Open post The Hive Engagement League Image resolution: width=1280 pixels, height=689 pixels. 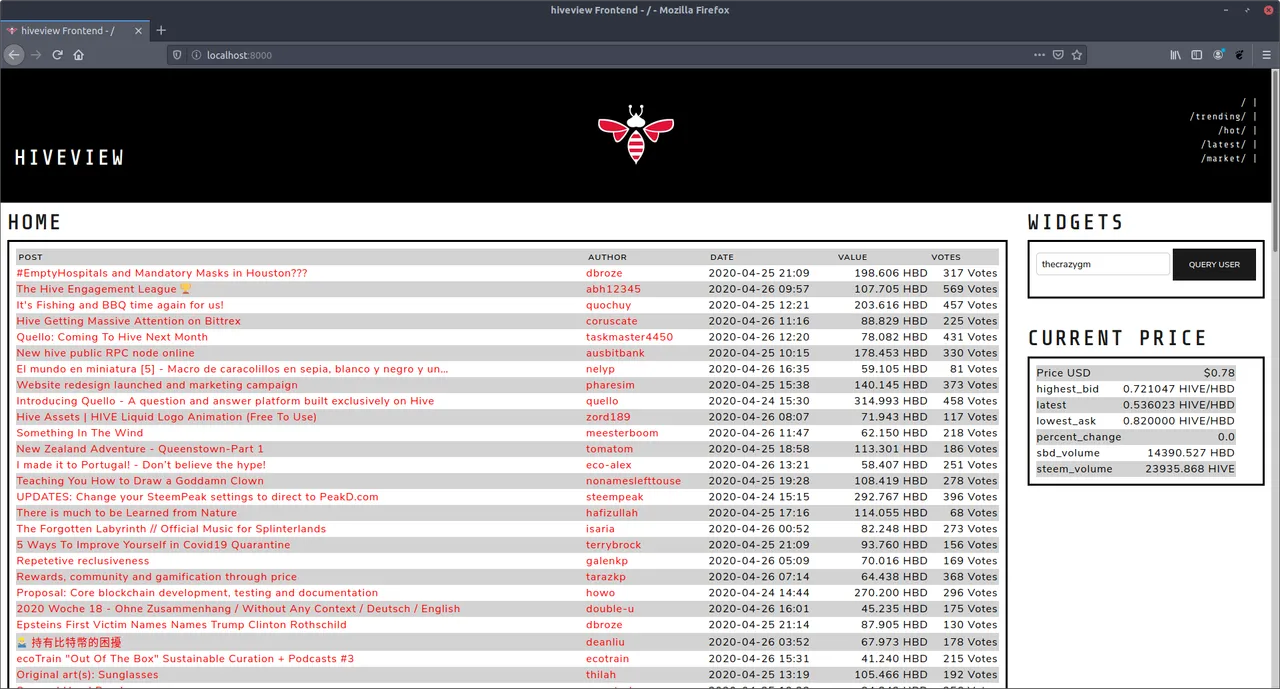(104, 289)
